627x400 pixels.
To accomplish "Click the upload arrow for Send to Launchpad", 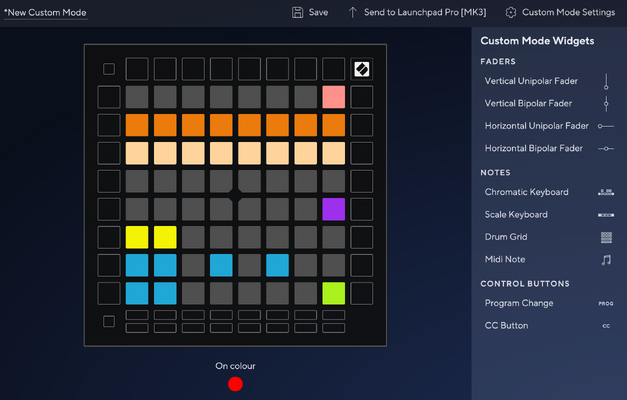I will tap(352, 12).
